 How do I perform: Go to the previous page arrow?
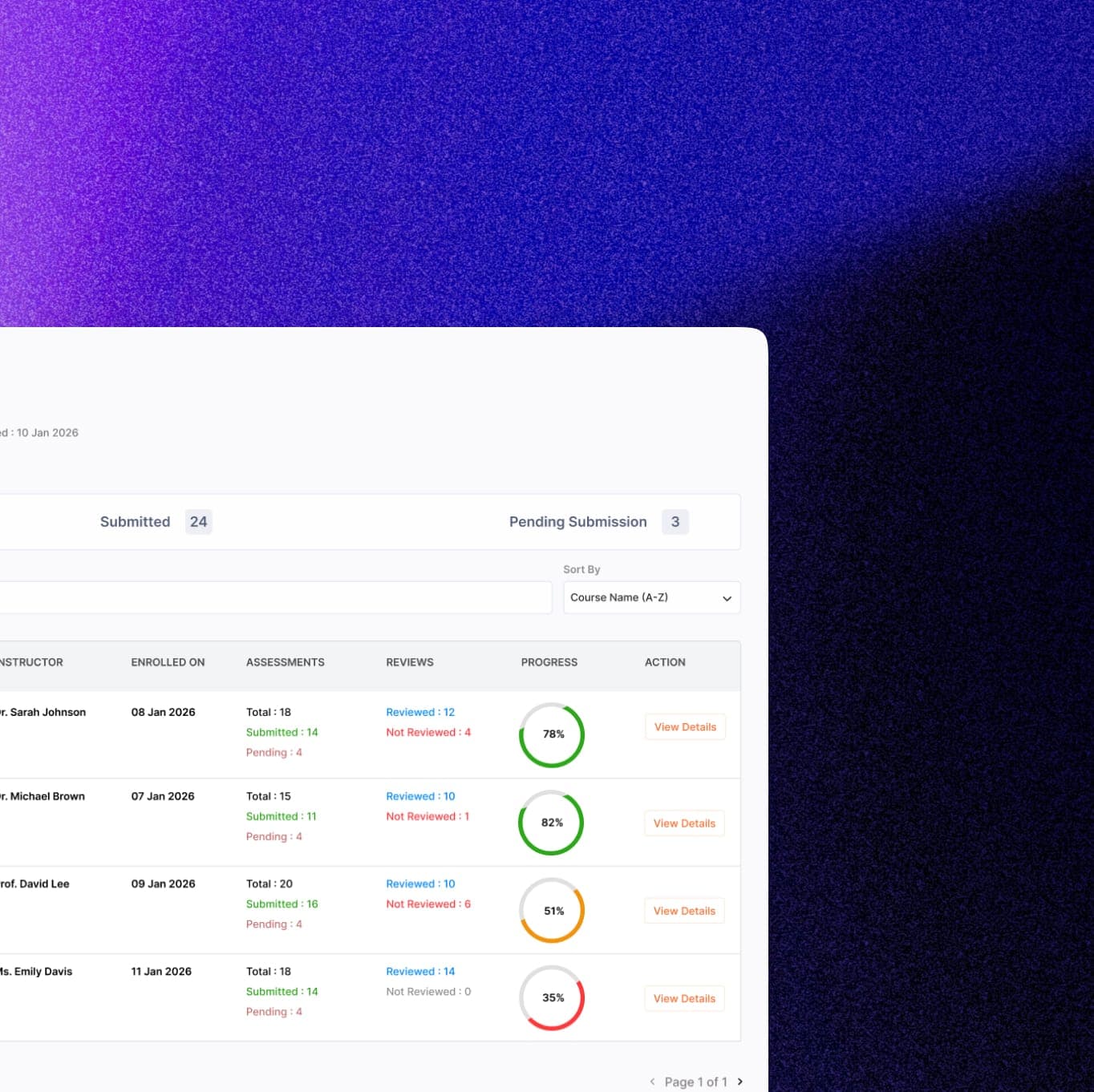point(652,1082)
